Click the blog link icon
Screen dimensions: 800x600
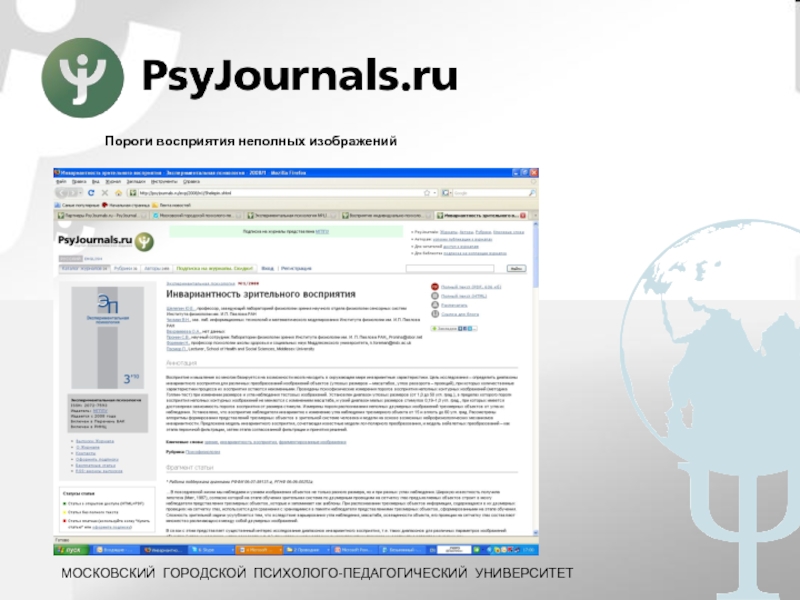(435, 314)
